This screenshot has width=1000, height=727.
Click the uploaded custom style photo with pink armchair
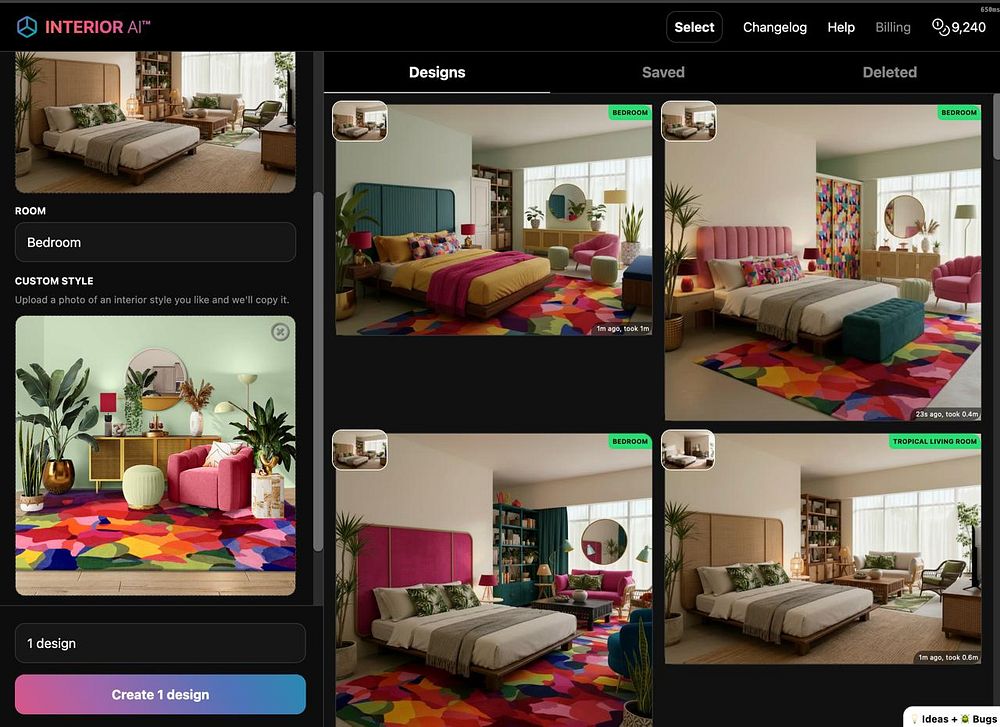156,456
